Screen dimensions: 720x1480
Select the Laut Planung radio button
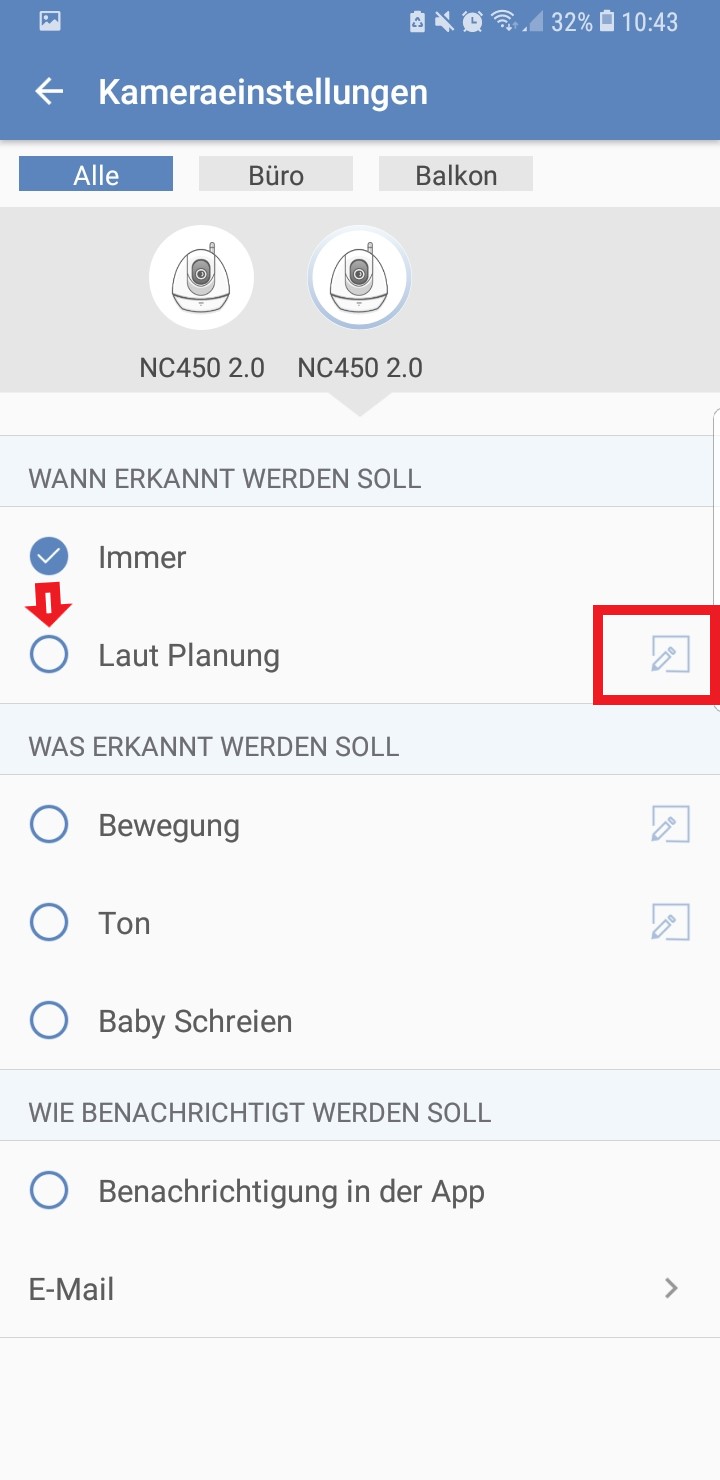pyautogui.click(x=49, y=655)
